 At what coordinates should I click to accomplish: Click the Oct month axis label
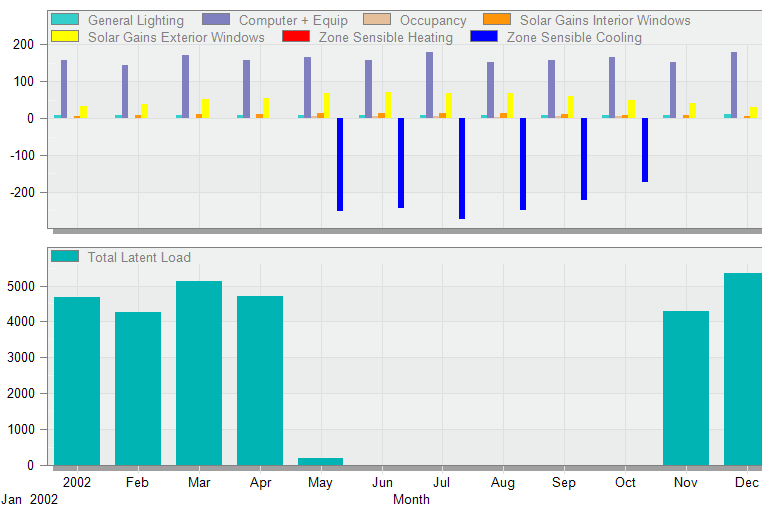pyautogui.click(x=625, y=482)
